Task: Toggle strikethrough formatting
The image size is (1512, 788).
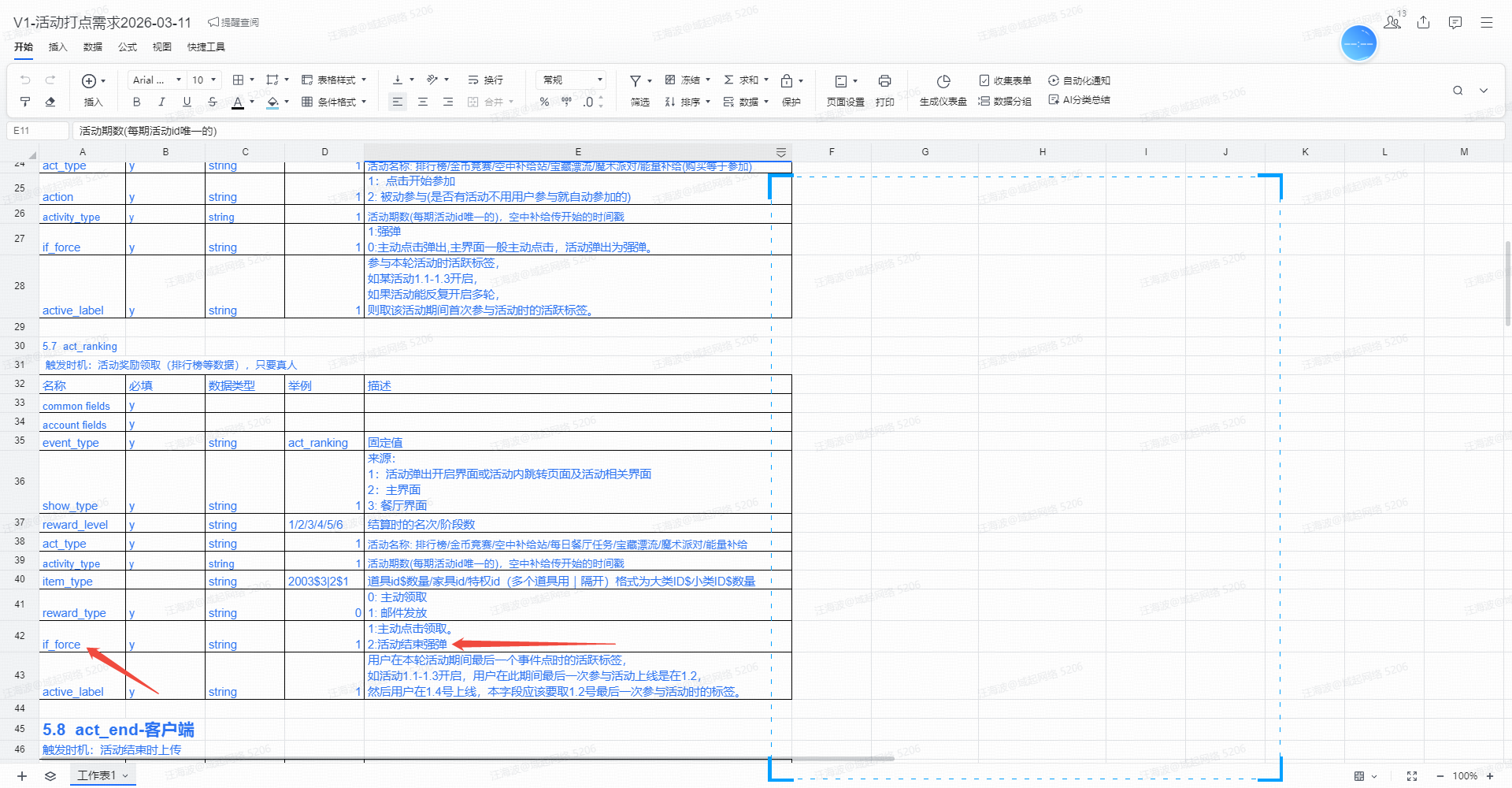Action: click(212, 101)
